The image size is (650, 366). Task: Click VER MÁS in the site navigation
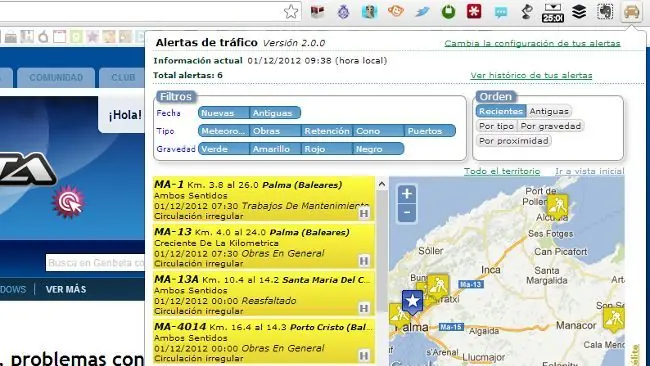(x=66, y=289)
